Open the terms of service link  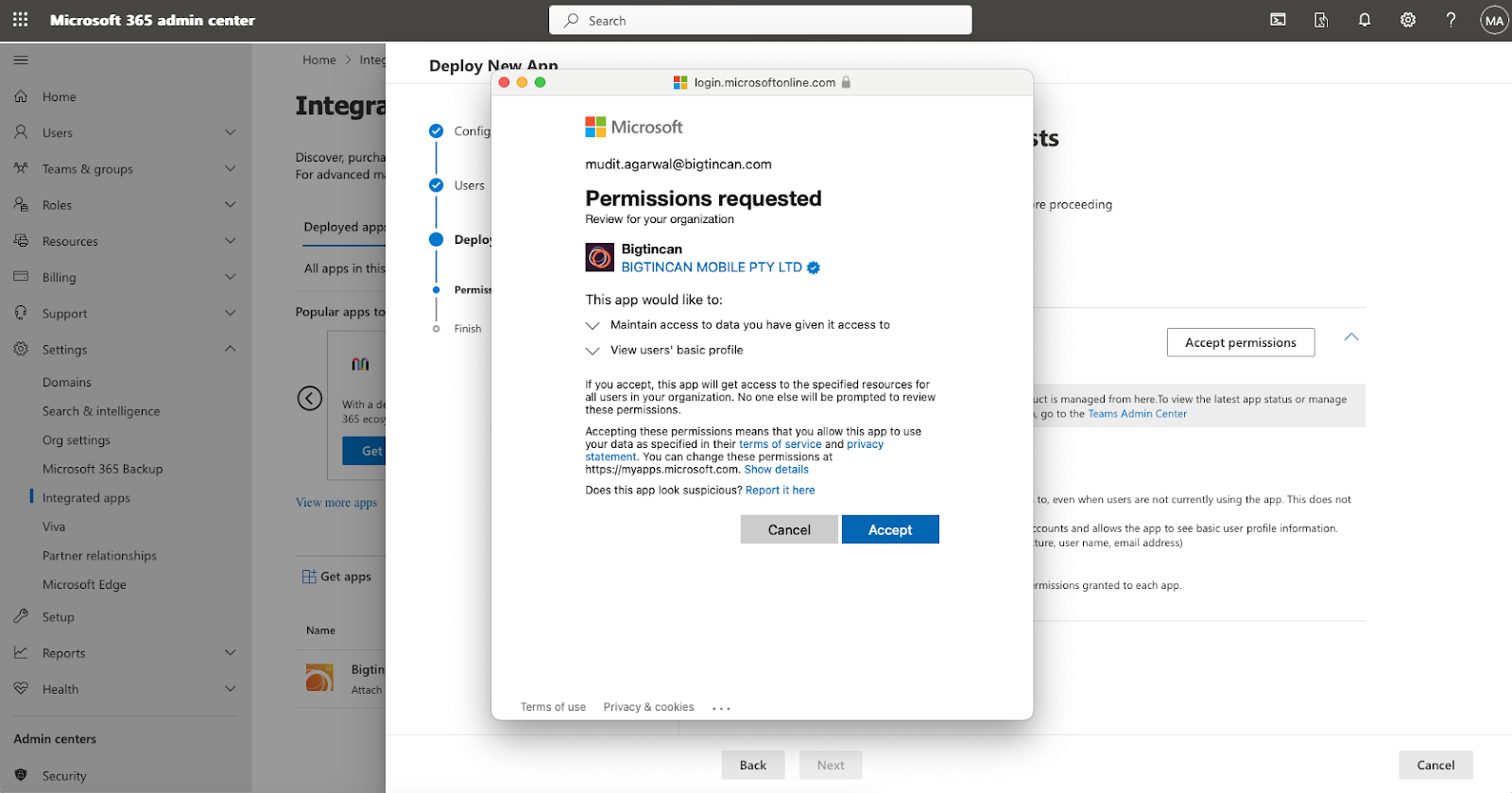(x=780, y=444)
